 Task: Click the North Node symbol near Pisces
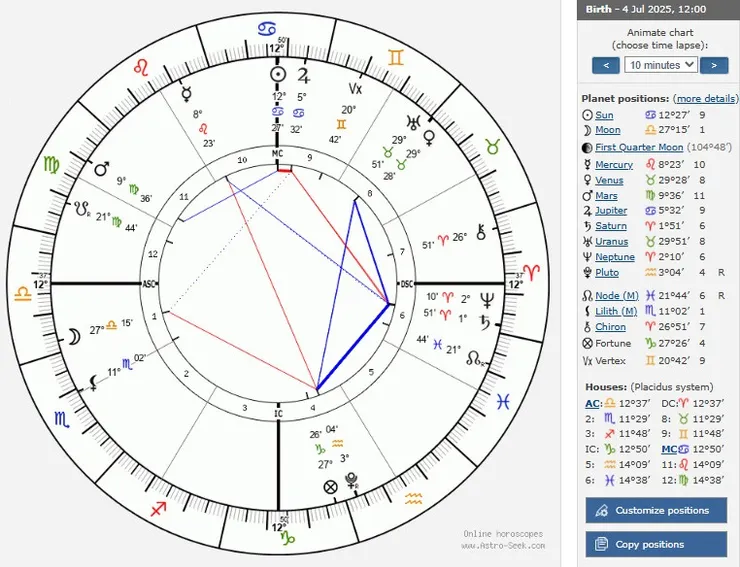475,359
